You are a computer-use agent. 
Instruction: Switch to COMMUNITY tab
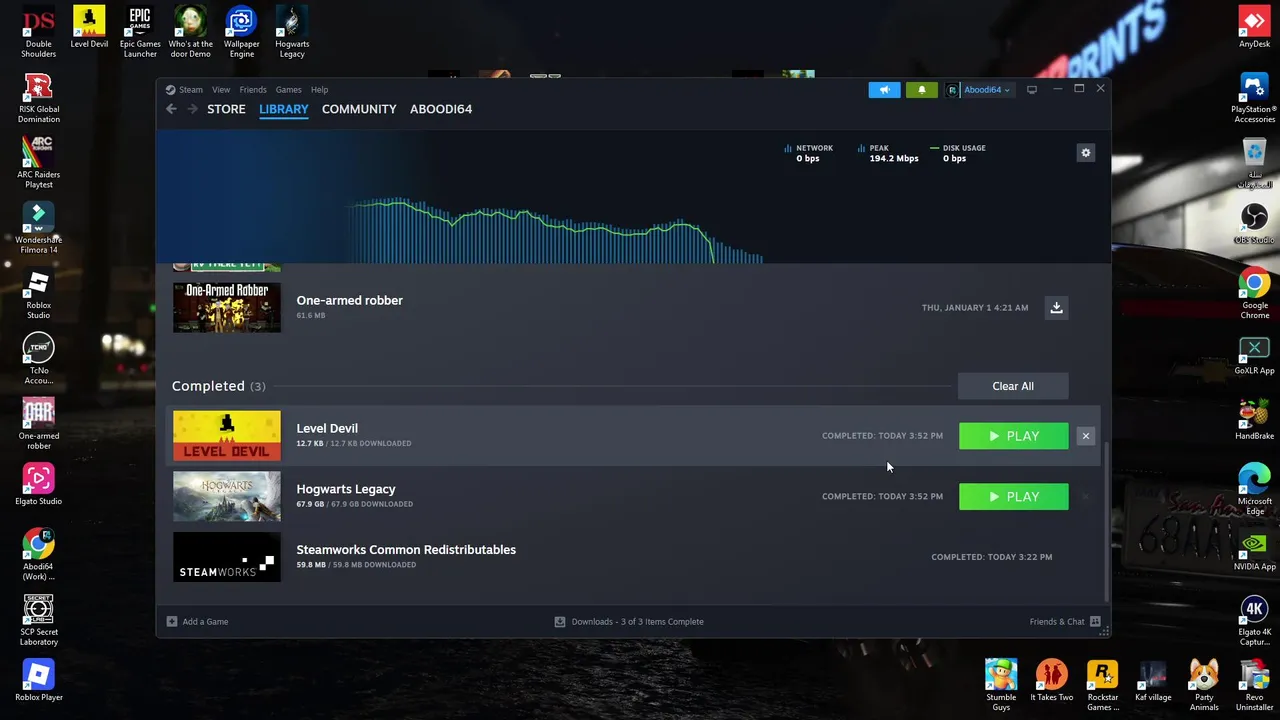point(359,109)
